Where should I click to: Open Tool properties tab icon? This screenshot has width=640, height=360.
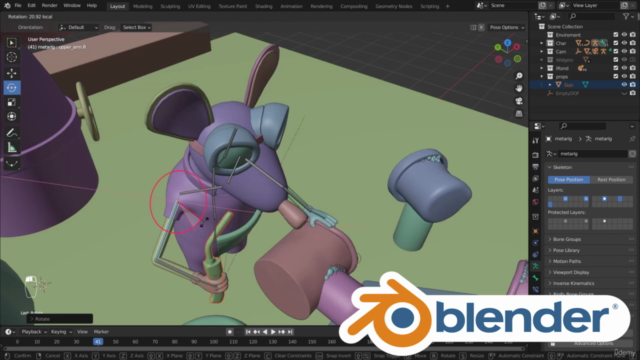point(536,140)
